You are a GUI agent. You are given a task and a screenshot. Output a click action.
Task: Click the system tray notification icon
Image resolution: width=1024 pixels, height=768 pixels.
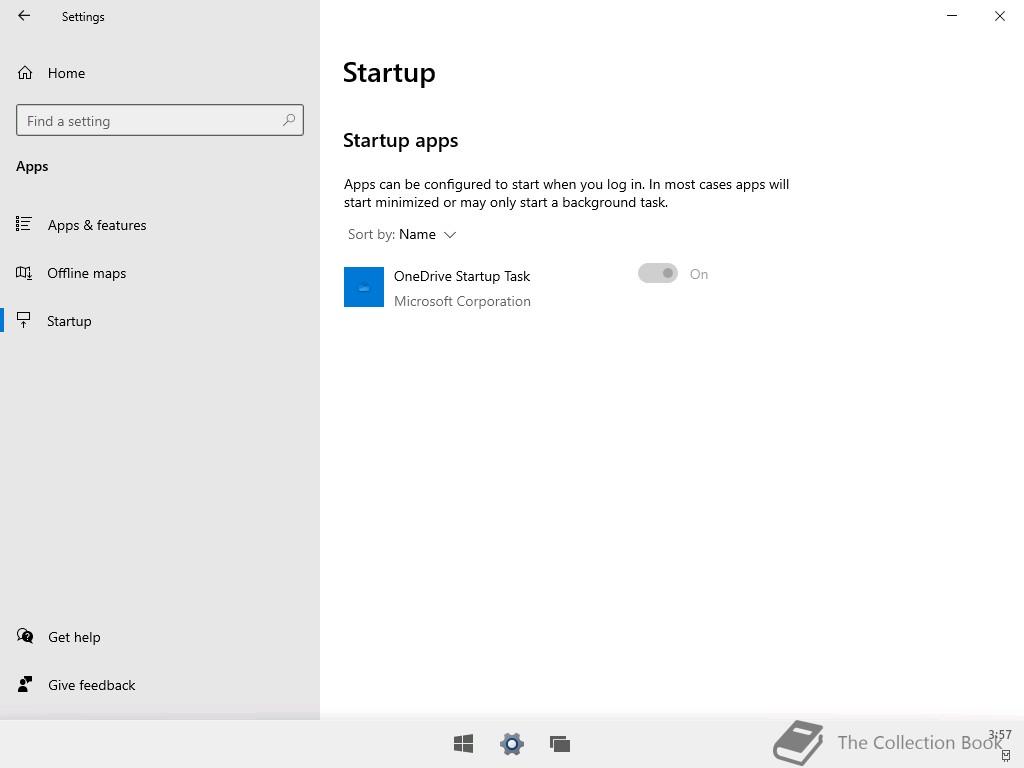[x=1006, y=756]
